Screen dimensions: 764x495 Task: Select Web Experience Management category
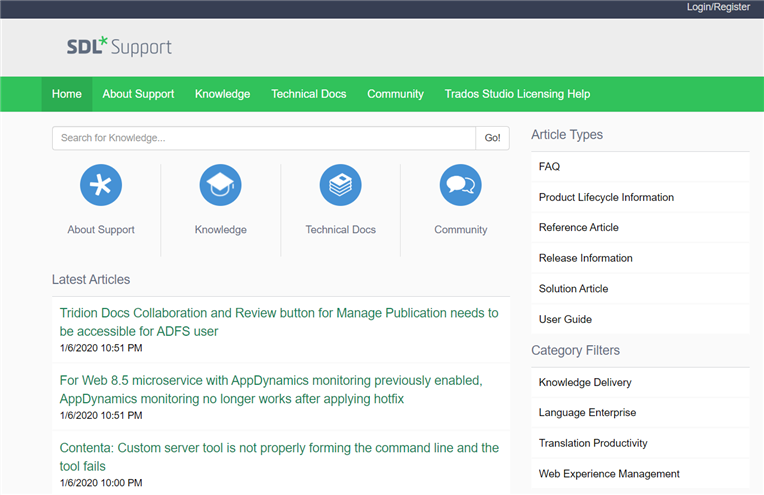(x=640, y=474)
